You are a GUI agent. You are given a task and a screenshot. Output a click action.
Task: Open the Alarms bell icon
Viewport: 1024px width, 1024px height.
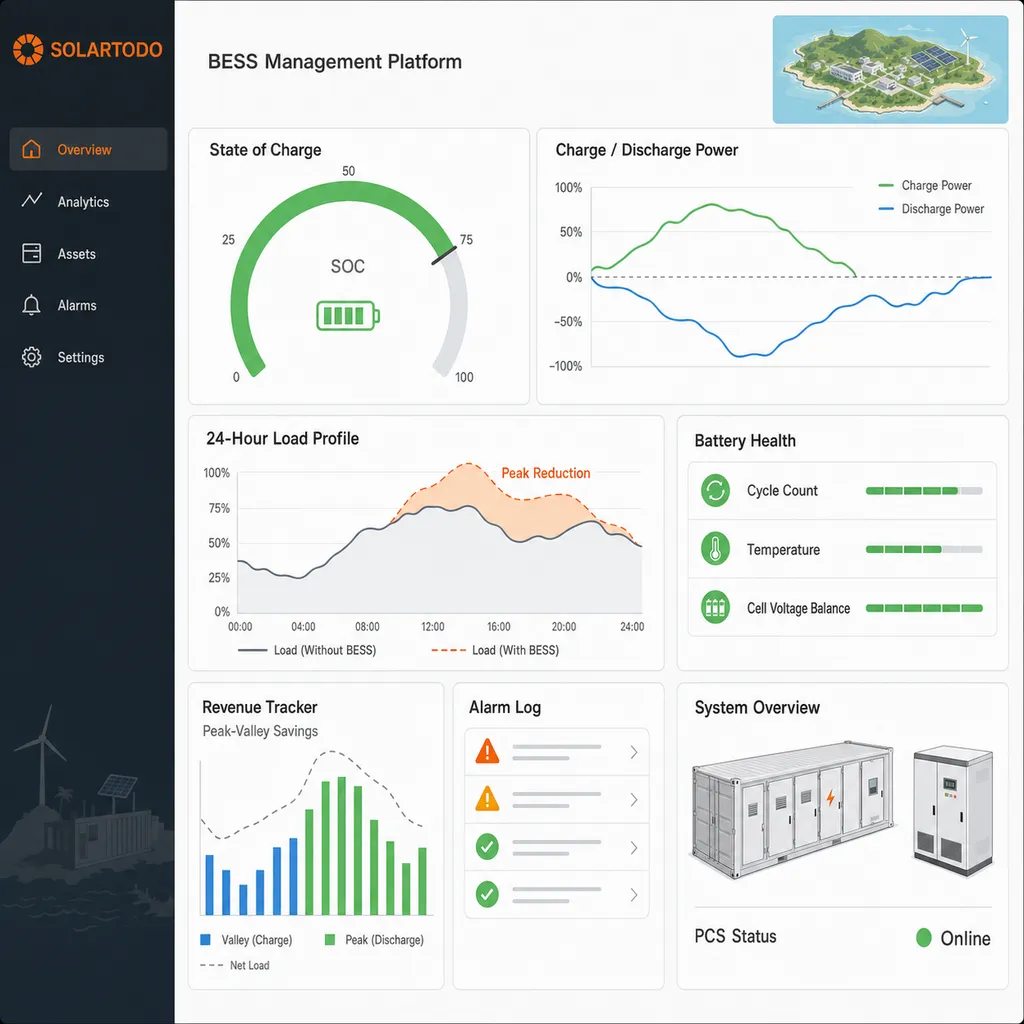click(x=31, y=305)
